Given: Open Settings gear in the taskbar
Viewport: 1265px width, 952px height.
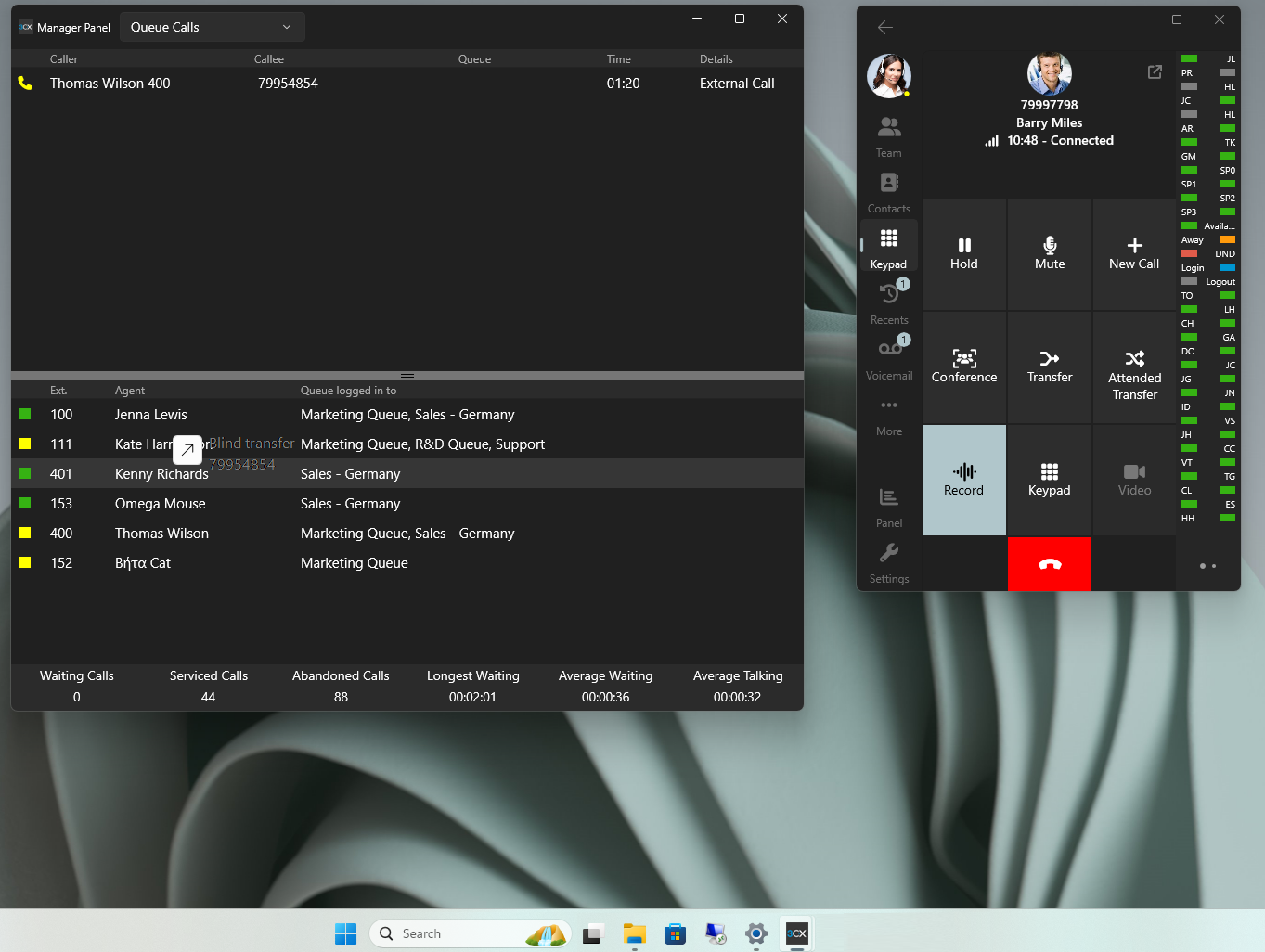Looking at the screenshot, I should pyautogui.click(x=756, y=933).
